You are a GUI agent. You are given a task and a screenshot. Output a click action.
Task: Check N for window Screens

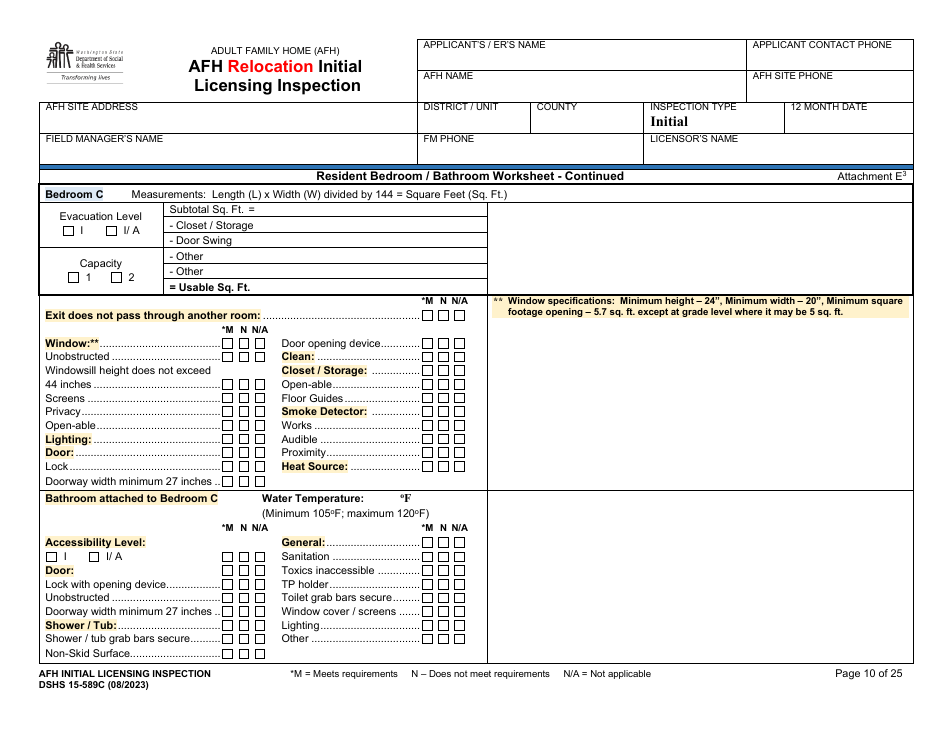pyautogui.click(x=243, y=397)
